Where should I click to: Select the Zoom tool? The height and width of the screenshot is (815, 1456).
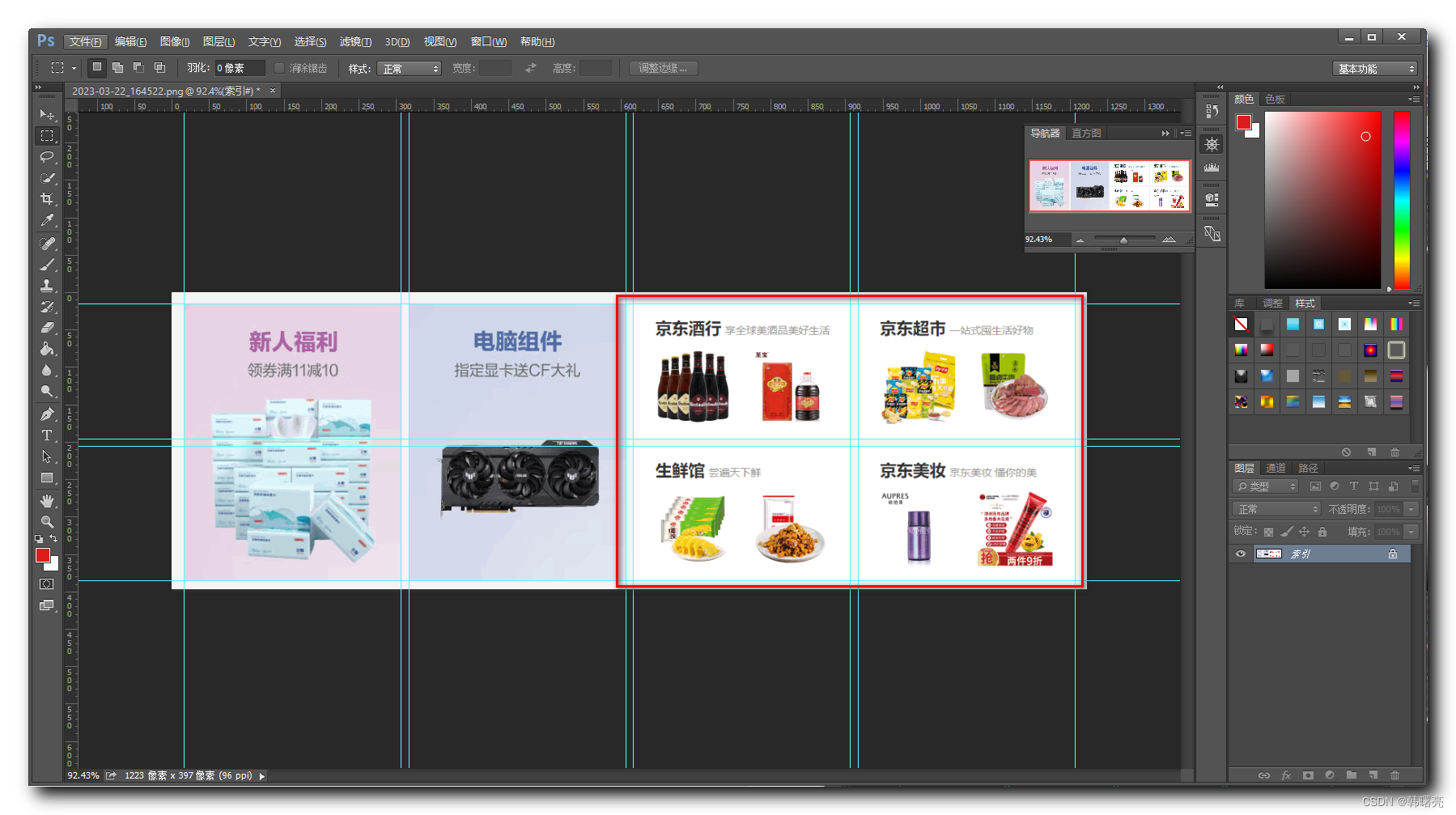click(48, 522)
